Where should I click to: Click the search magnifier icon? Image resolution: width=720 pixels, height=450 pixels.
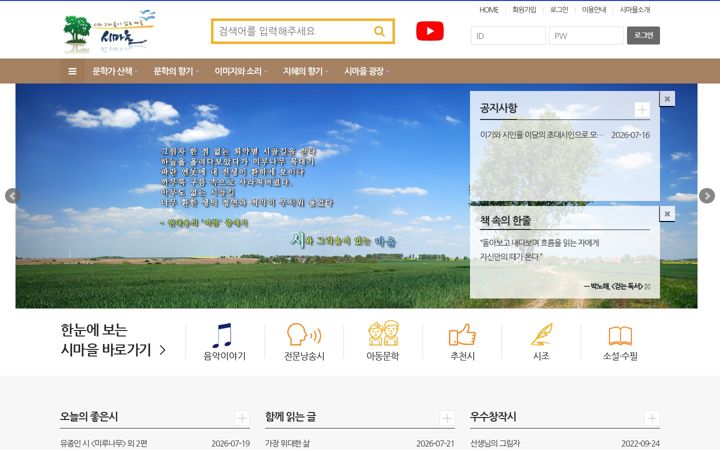(379, 31)
